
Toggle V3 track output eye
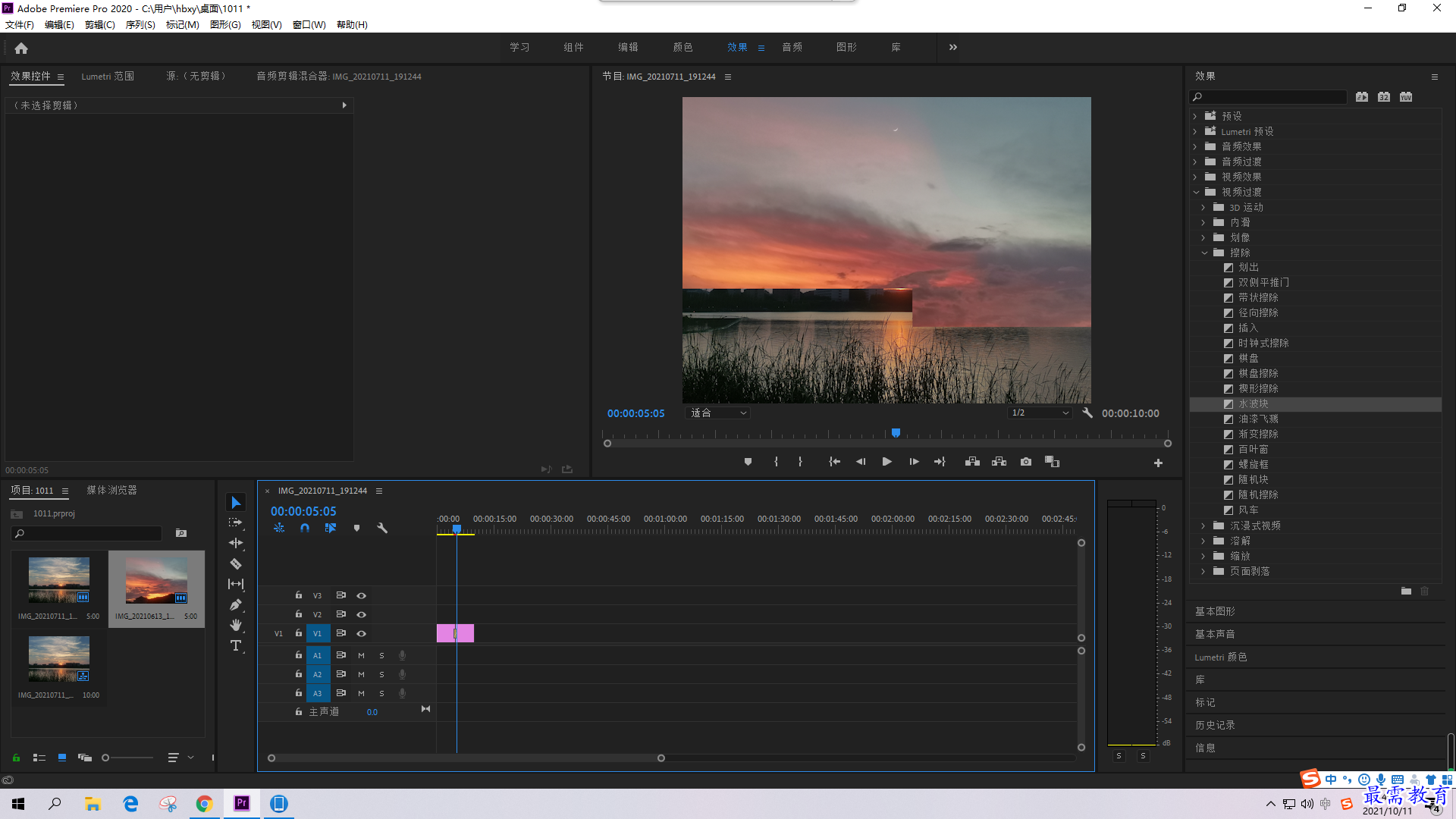tap(362, 595)
